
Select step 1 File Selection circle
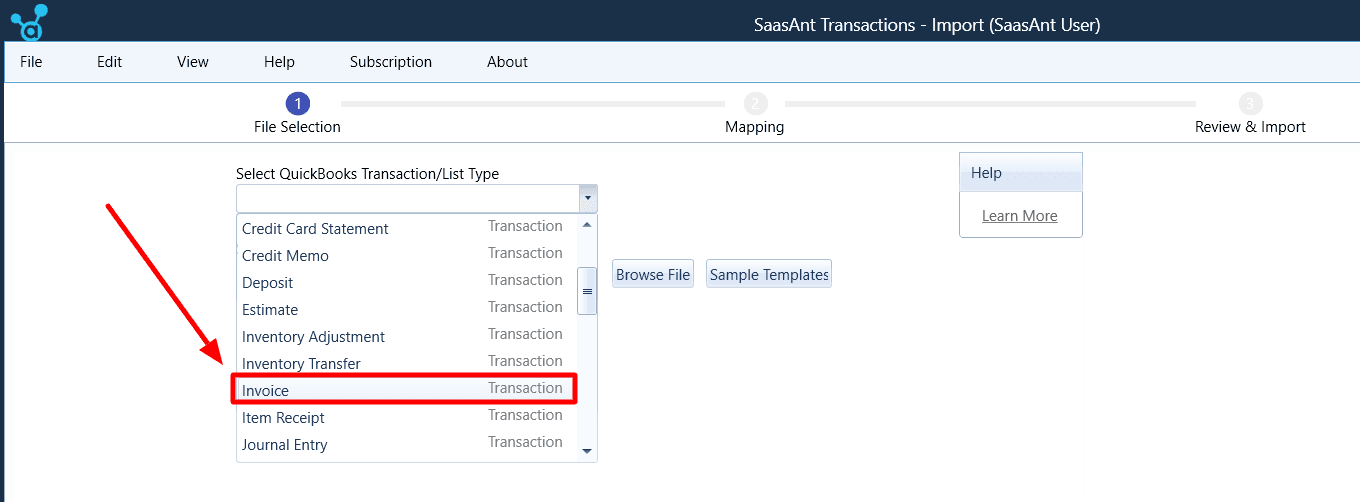pyautogui.click(x=297, y=103)
